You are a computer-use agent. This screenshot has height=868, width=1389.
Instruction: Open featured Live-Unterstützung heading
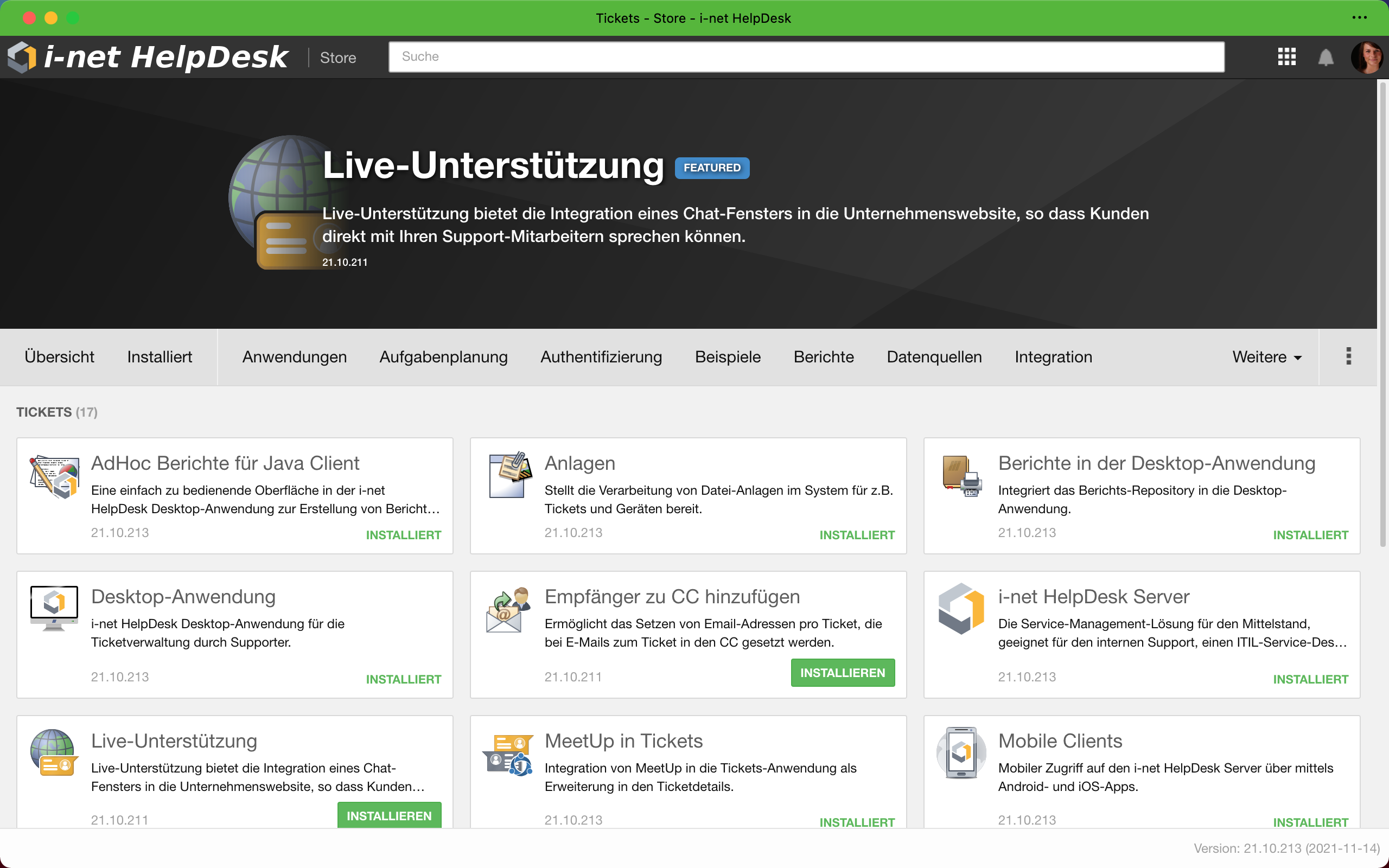click(x=493, y=165)
